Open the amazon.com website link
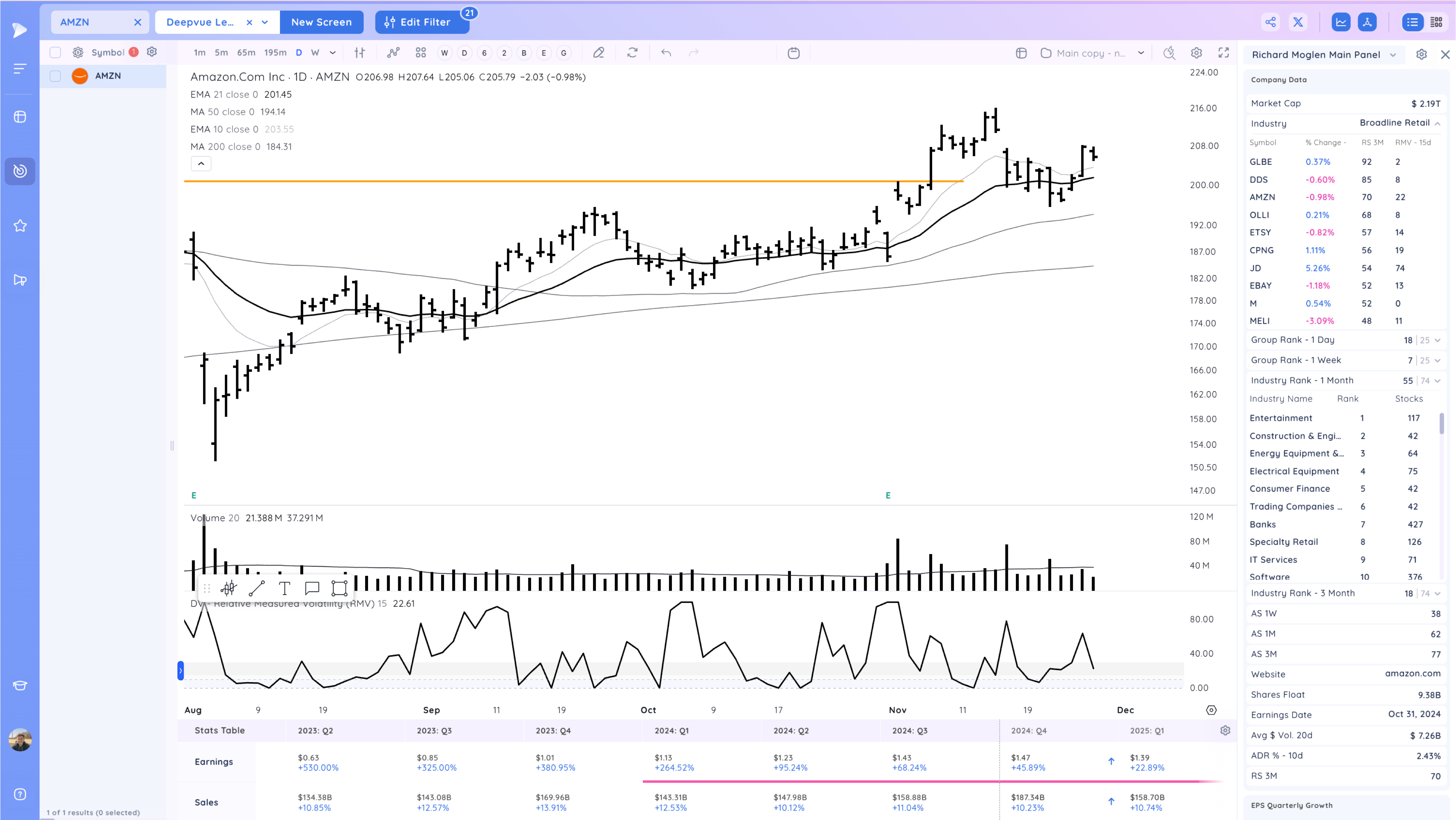 pyautogui.click(x=1412, y=674)
